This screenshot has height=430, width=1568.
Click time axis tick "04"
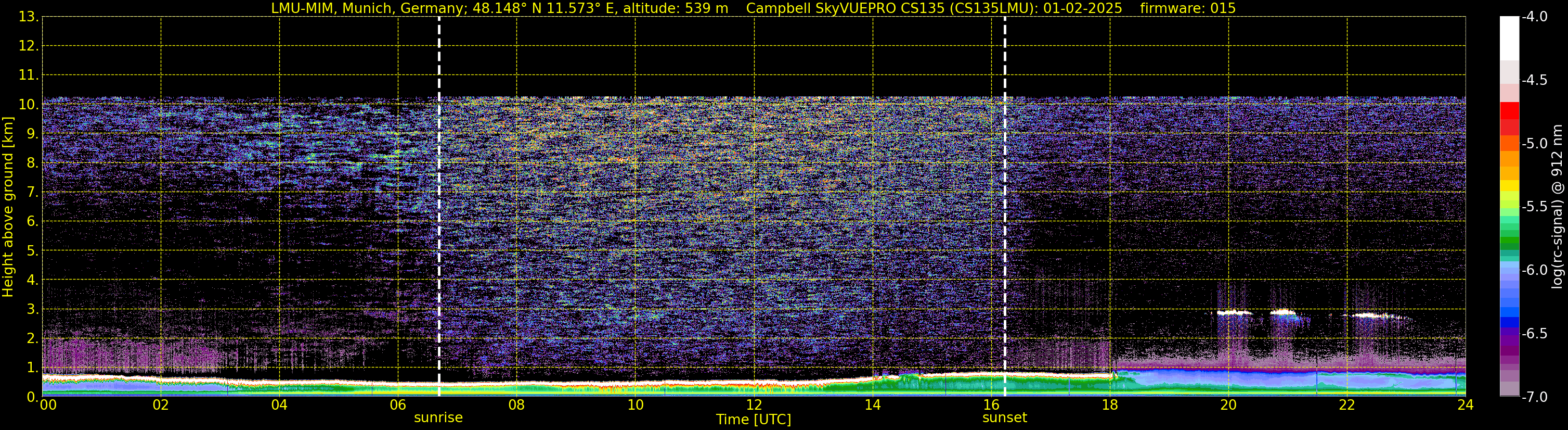coord(279,406)
